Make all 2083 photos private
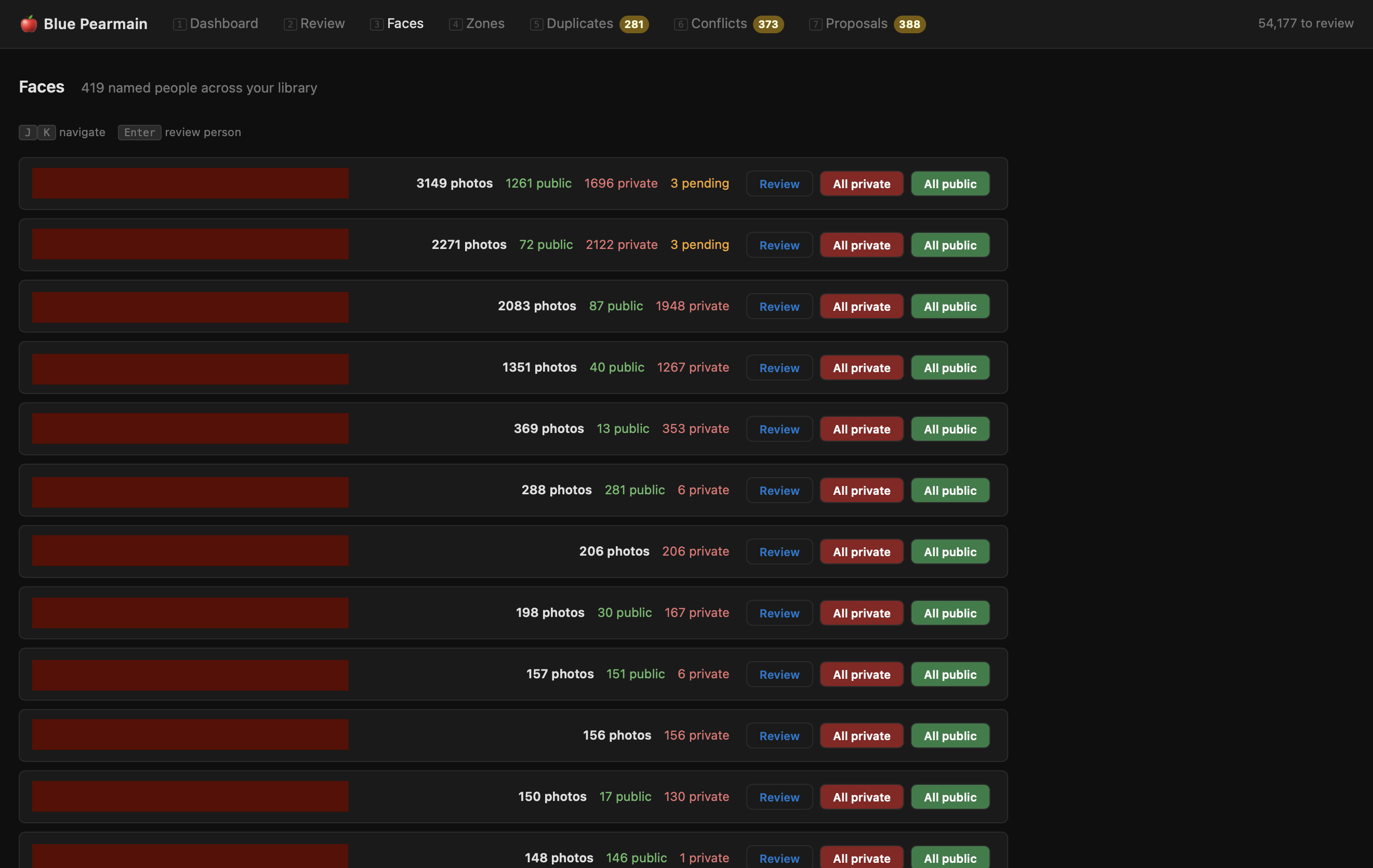Image resolution: width=1373 pixels, height=868 pixels. [x=862, y=306]
